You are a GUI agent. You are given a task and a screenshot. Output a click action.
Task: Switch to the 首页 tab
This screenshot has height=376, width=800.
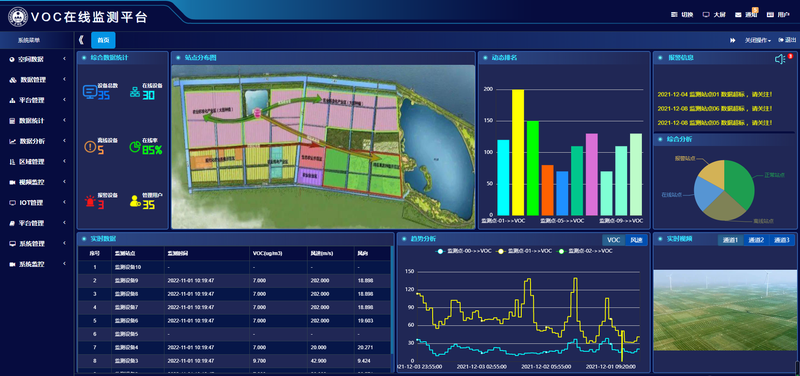pos(103,40)
